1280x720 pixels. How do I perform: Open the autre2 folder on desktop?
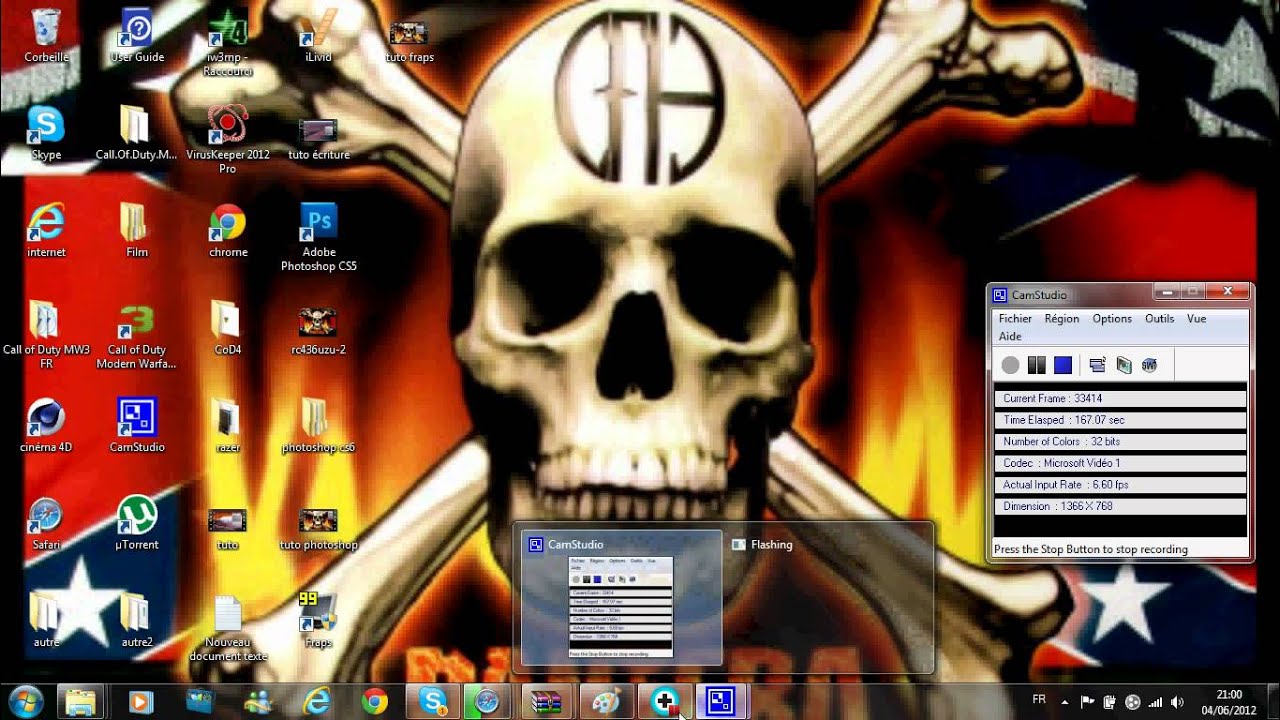[137, 620]
